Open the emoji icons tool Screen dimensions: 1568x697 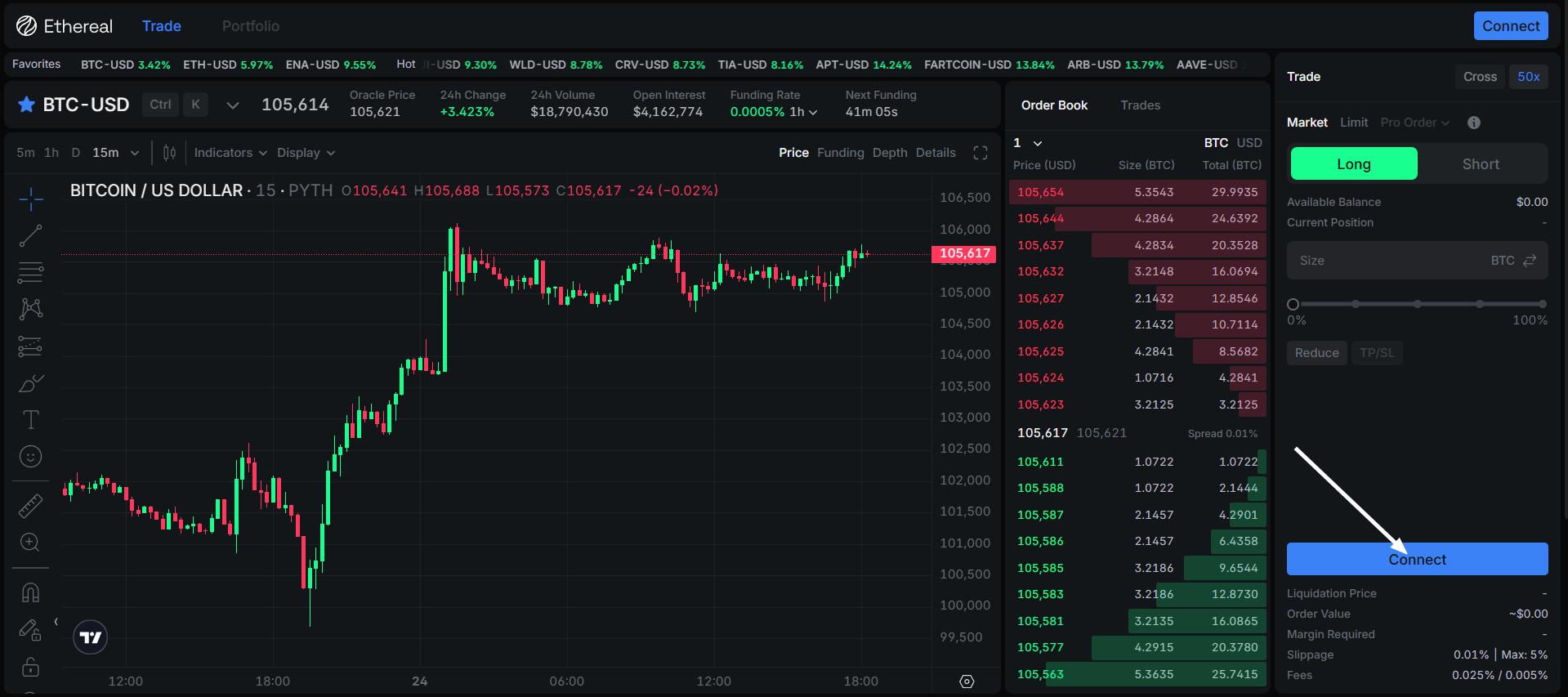pyautogui.click(x=31, y=457)
